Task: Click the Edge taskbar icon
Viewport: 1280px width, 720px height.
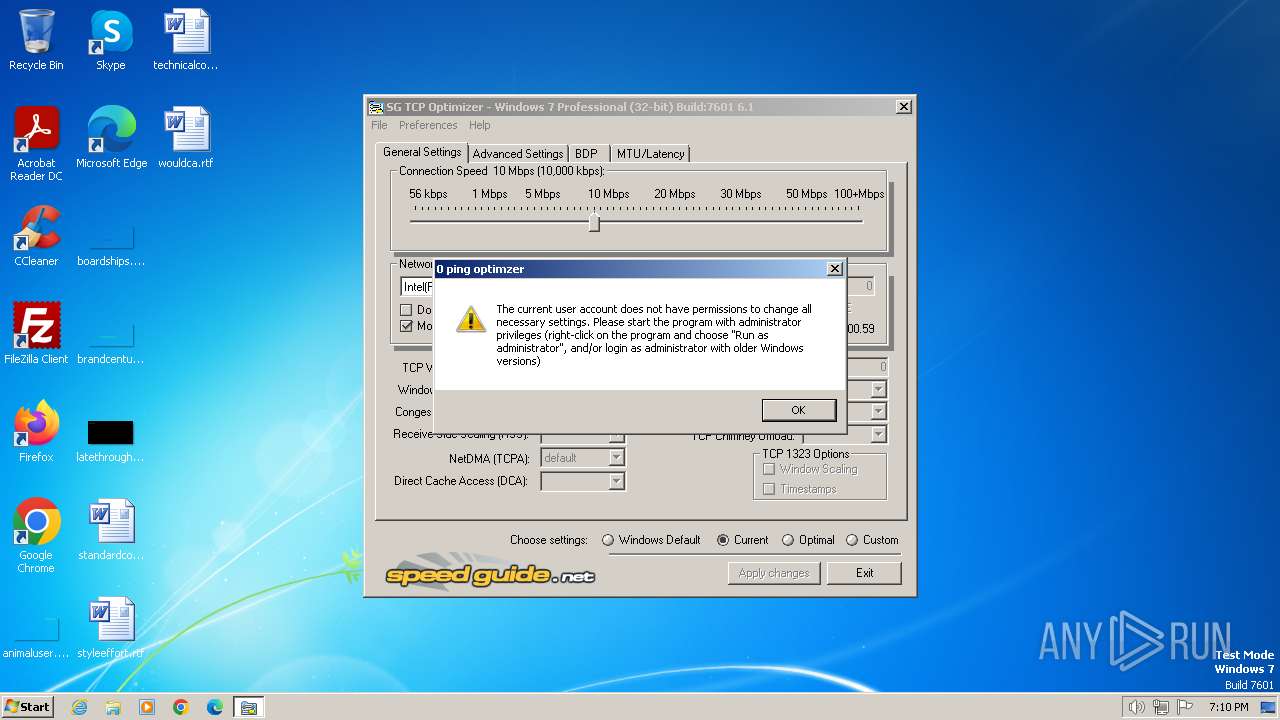Action: pos(215,707)
